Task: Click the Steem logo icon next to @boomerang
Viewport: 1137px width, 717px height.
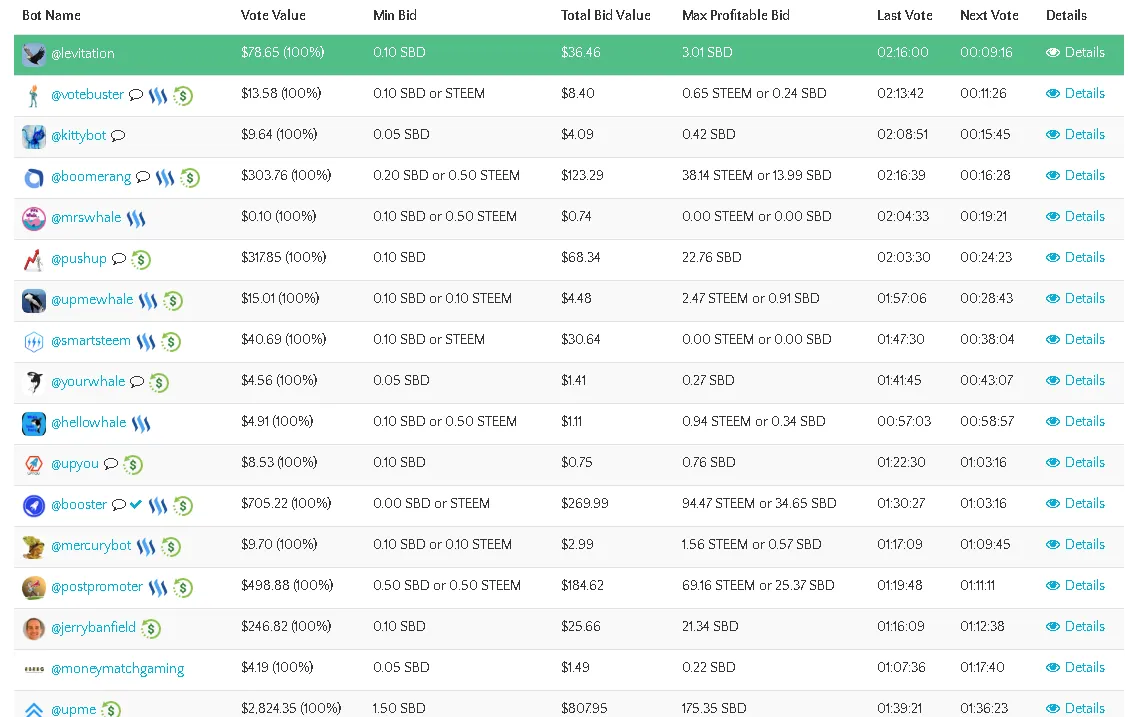Action: pos(165,177)
